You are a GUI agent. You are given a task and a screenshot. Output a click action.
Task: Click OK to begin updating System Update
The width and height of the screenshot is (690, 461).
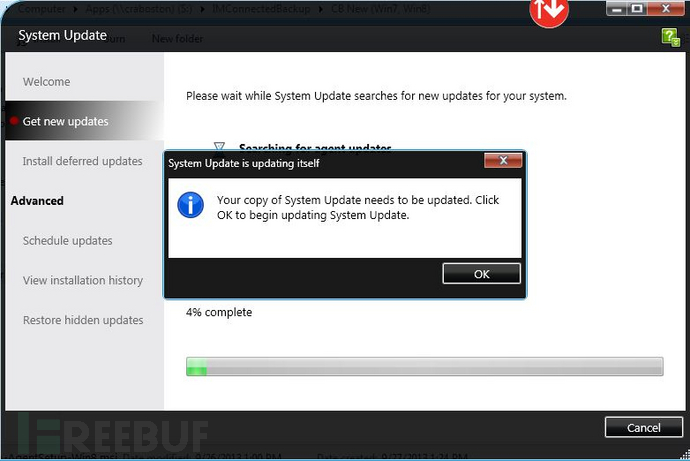(481, 274)
